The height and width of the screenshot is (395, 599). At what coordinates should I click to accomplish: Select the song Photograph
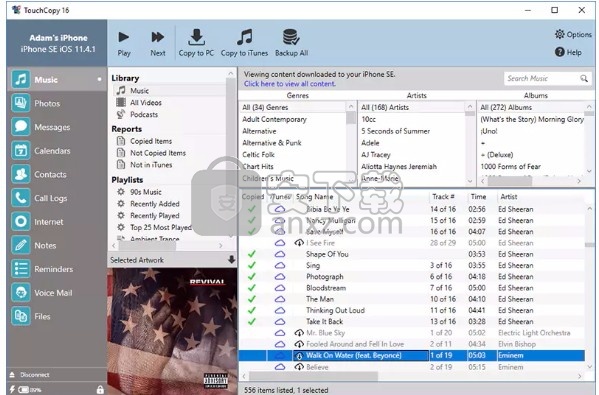(x=325, y=277)
